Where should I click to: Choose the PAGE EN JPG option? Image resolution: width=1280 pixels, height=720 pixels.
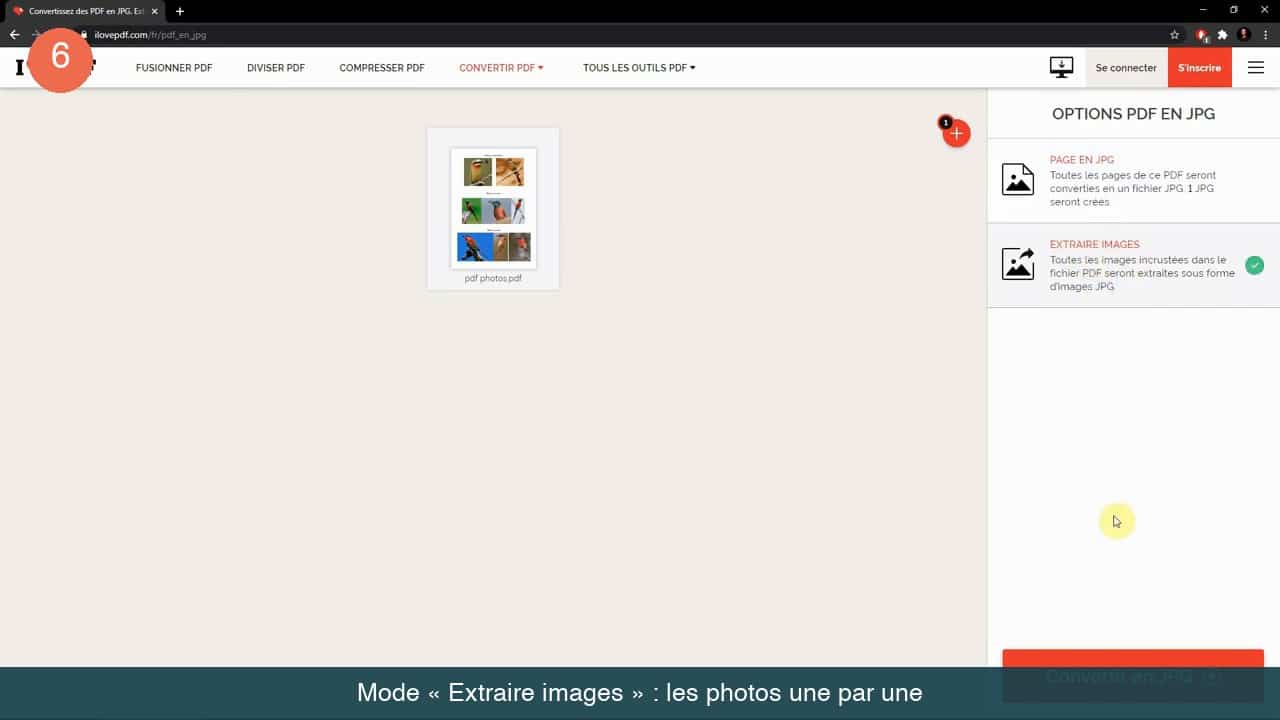[1133, 180]
